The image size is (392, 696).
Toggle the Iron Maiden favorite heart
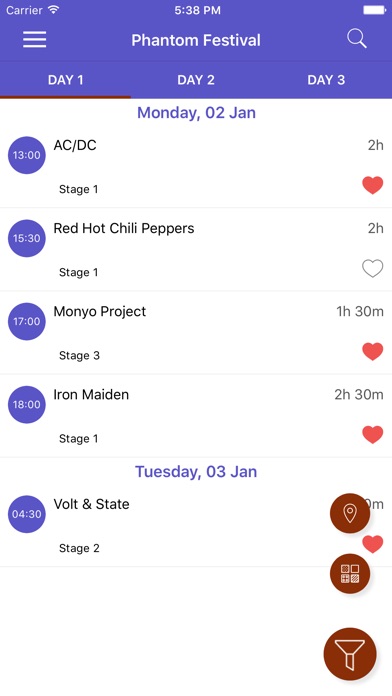pos(372,435)
